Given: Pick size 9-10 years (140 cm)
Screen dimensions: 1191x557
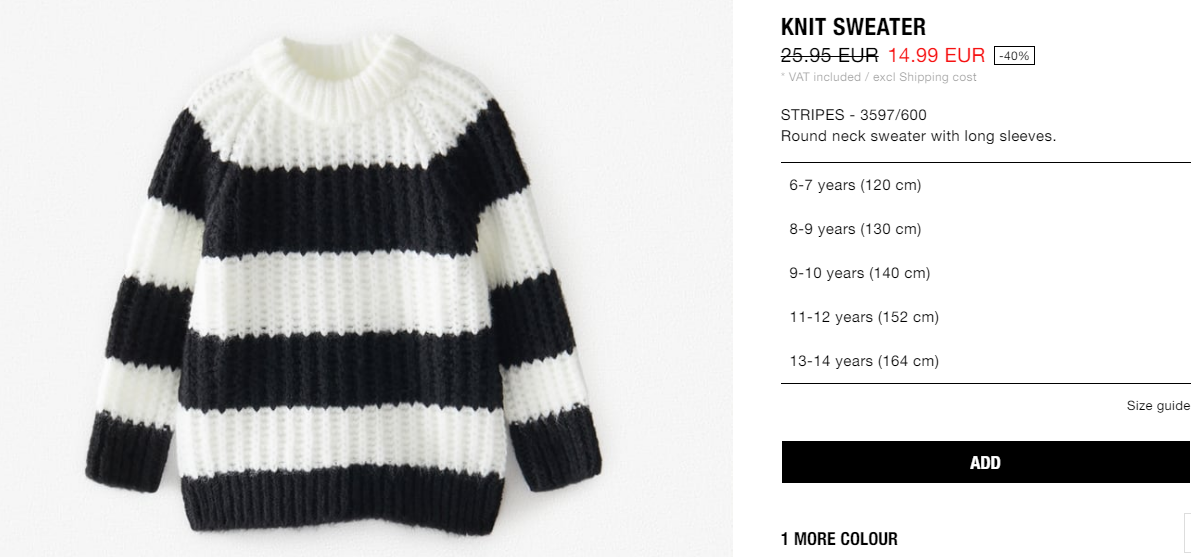Looking at the screenshot, I should pos(986,274).
